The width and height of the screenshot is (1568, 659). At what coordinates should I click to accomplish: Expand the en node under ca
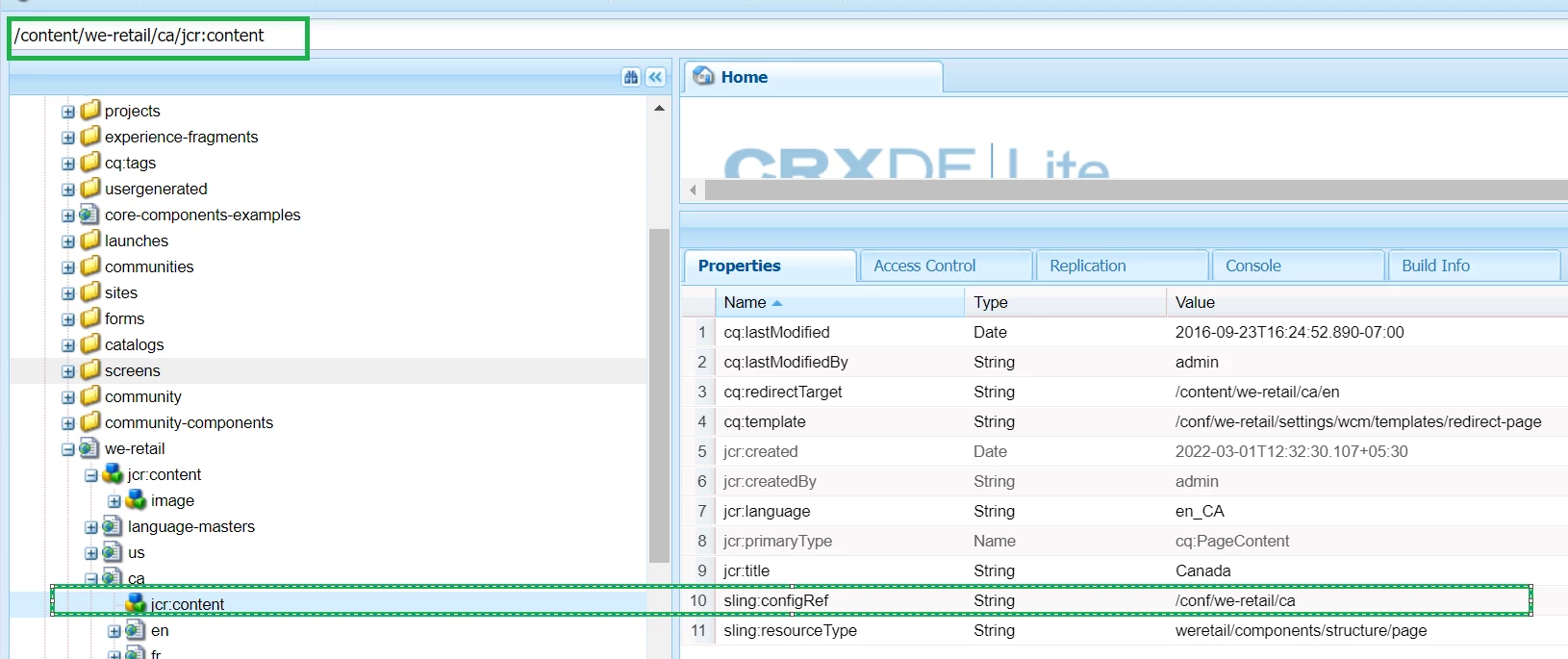(114, 631)
